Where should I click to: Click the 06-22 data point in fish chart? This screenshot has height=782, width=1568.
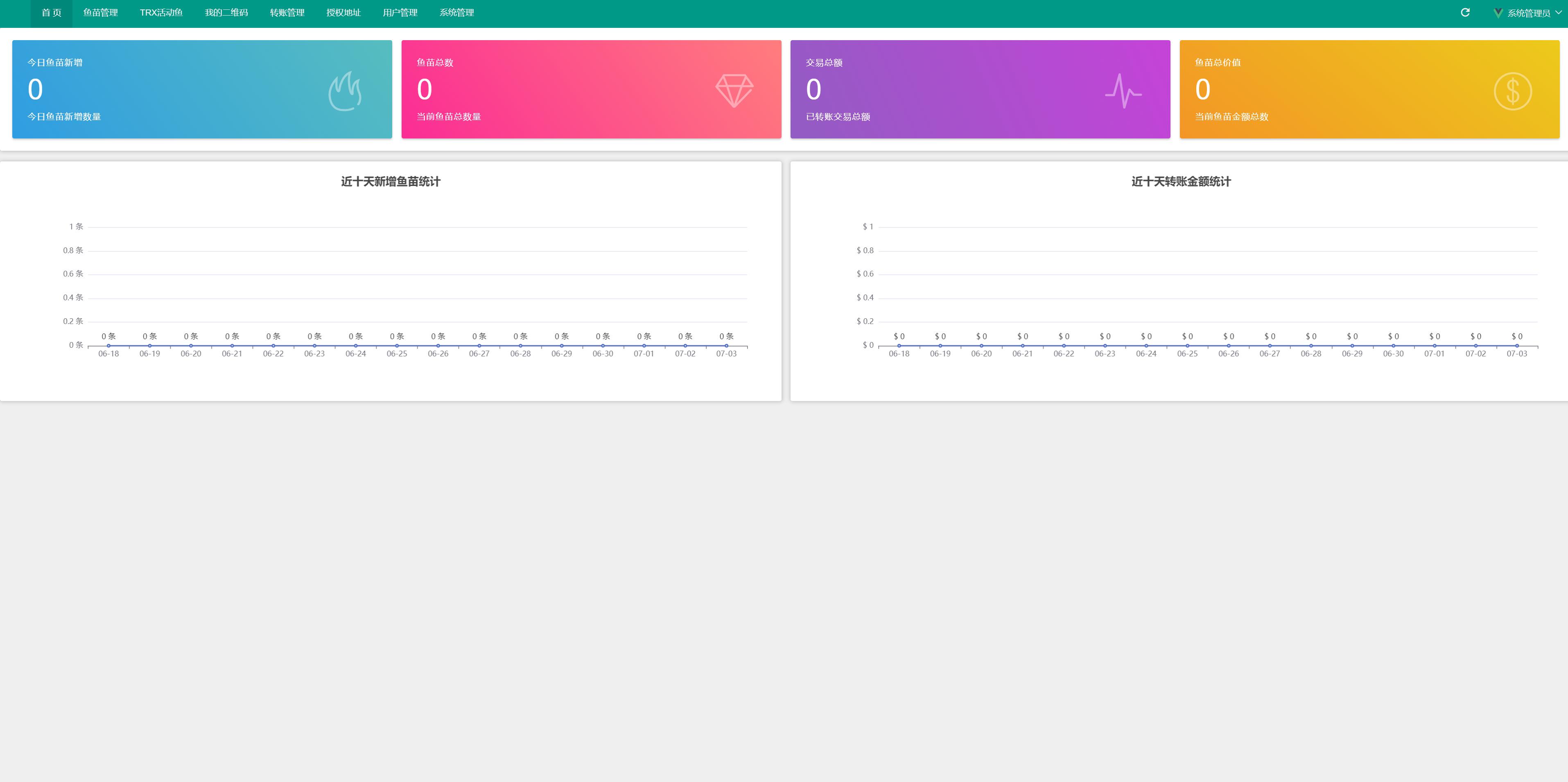point(273,346)
